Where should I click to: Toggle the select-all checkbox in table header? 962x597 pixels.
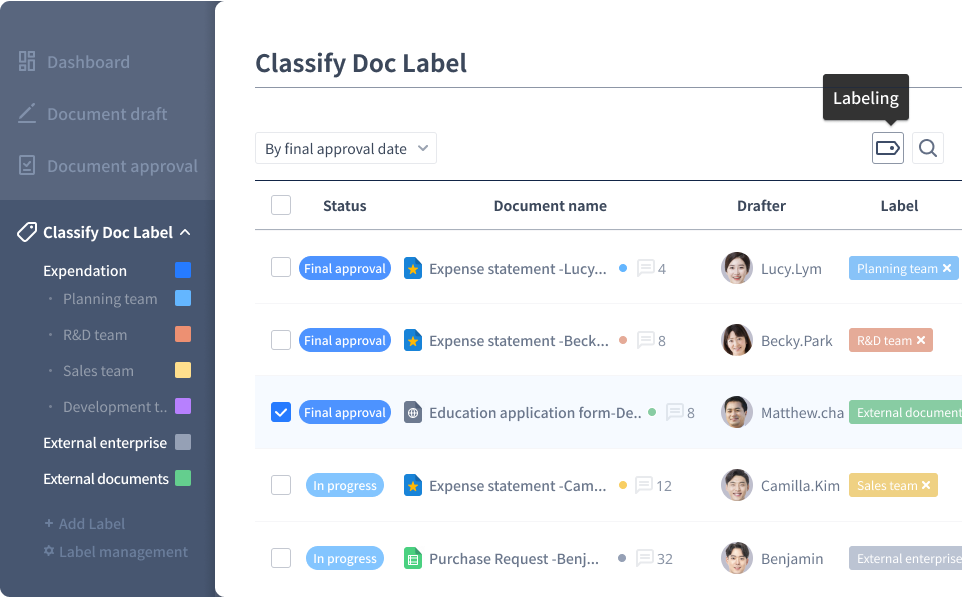pyautogui.click(x=281, y=205)
